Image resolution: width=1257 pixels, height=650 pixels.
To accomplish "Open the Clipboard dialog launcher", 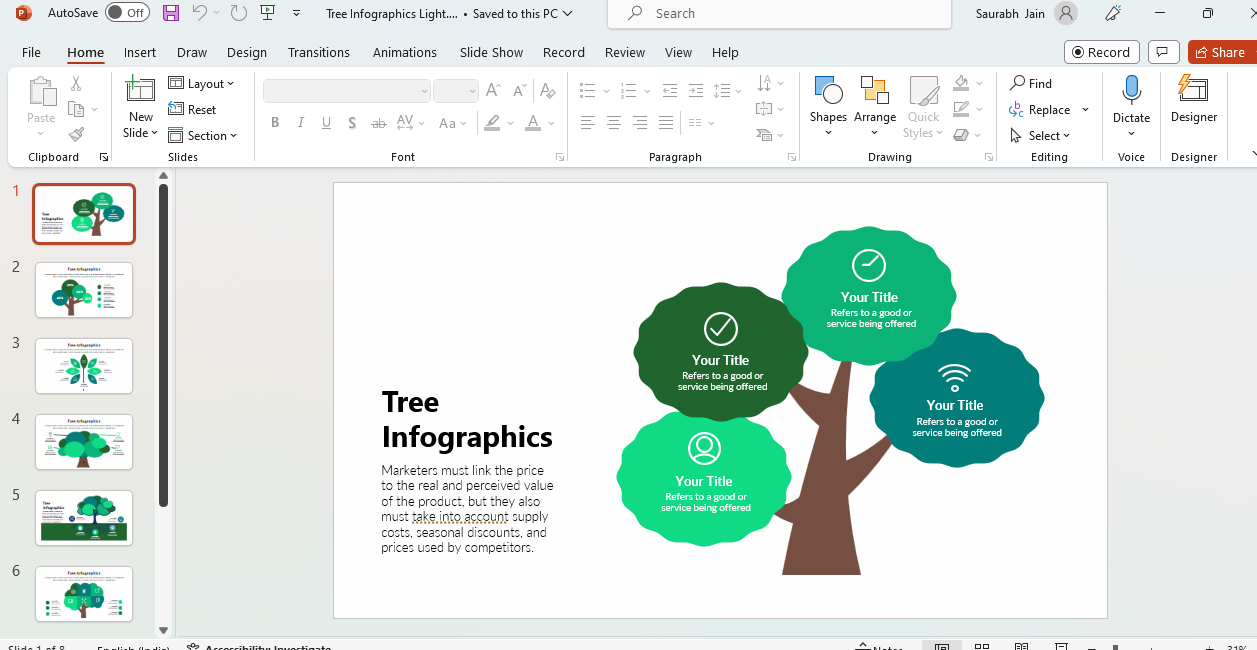I will 104,157.
